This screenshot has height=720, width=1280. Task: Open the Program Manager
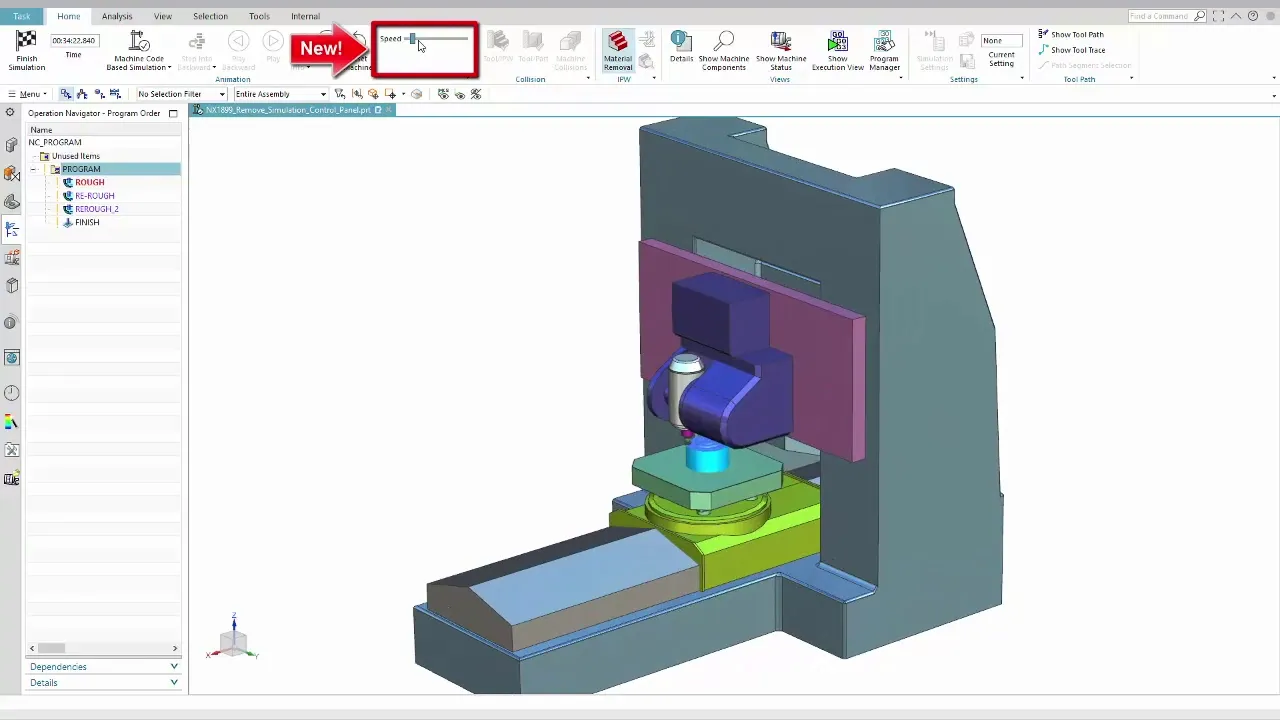[884, 50]
